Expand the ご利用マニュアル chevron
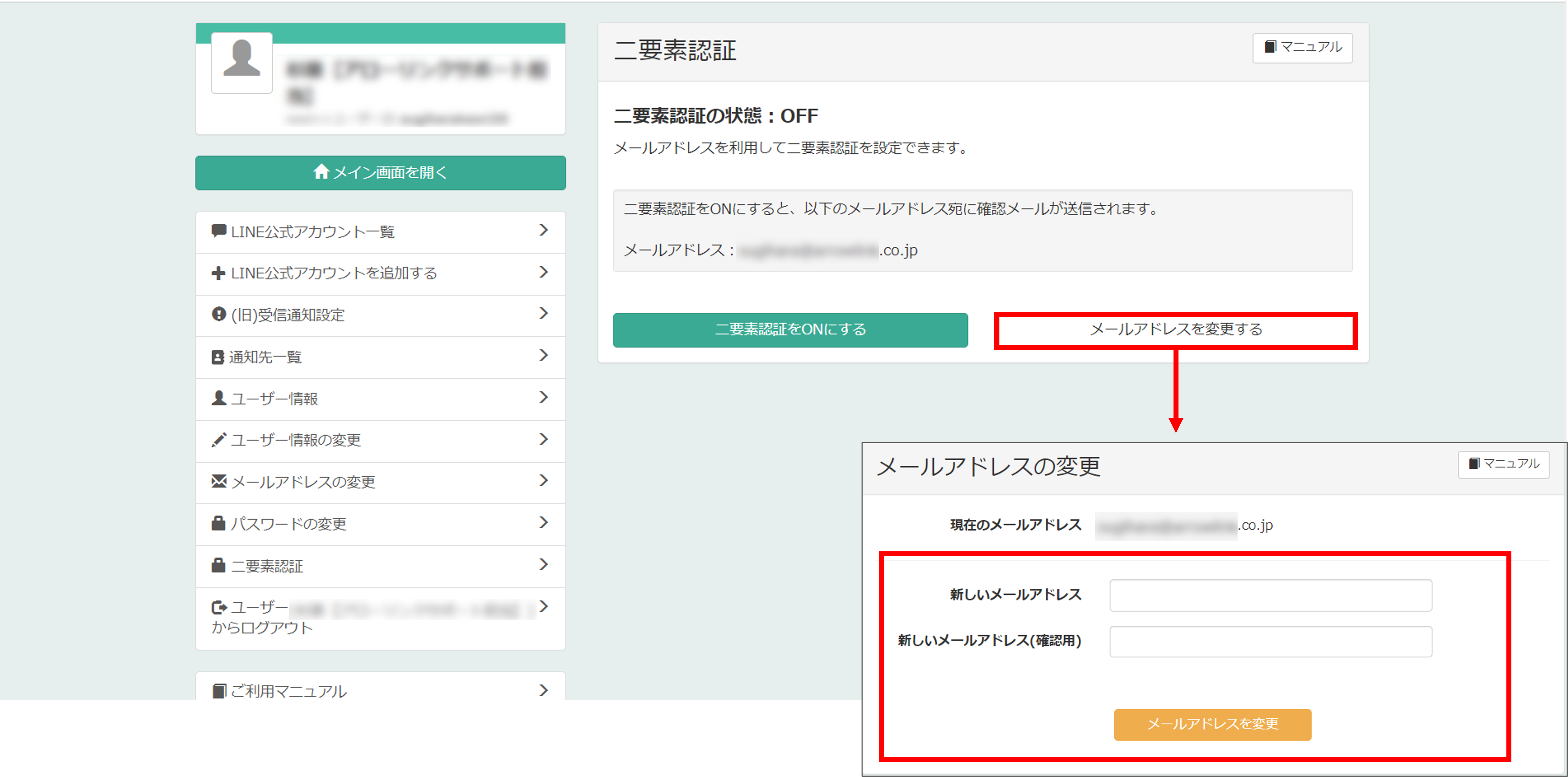The image size is (1568, 777). tap(544, 690)
